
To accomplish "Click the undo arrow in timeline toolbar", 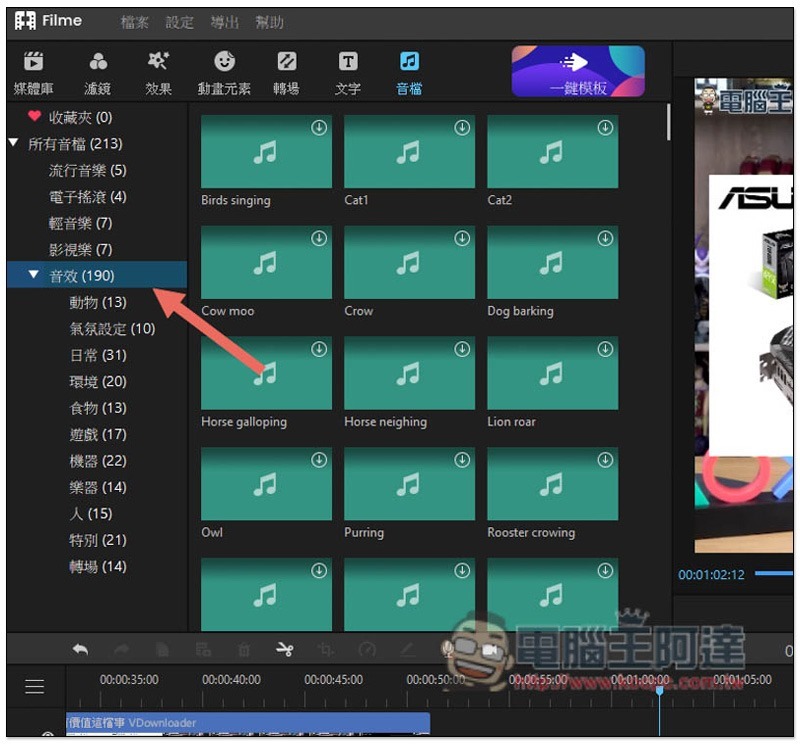I will pos(80,650).
